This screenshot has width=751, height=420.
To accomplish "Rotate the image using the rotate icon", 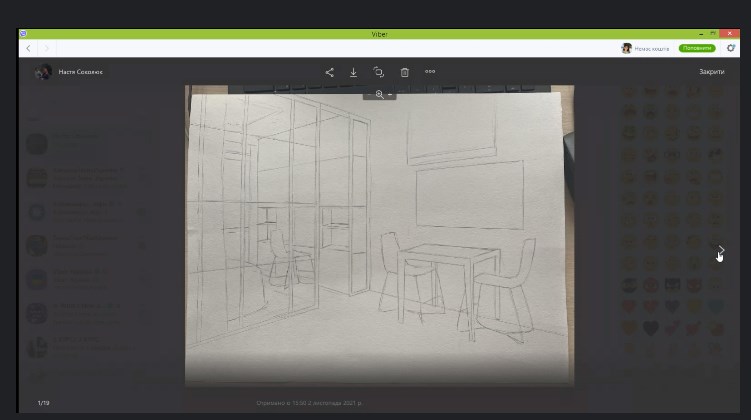I will point(378,72).
